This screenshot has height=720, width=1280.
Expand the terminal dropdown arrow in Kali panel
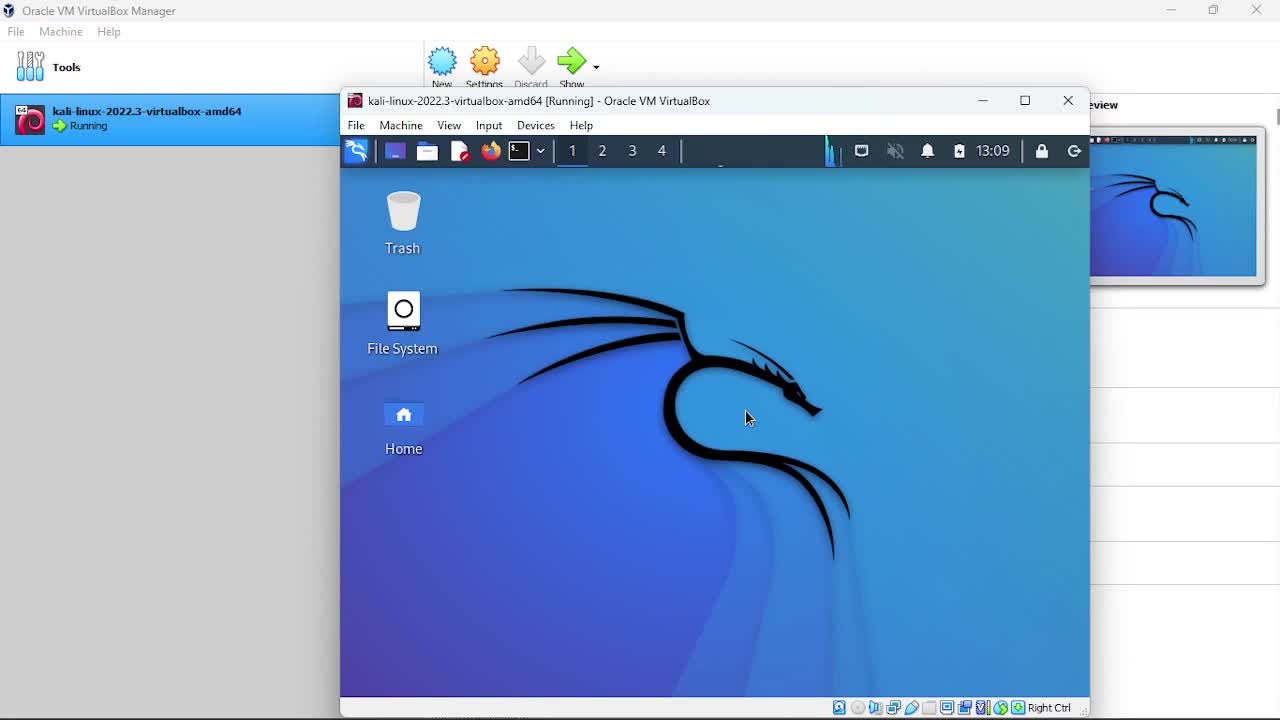540,151
